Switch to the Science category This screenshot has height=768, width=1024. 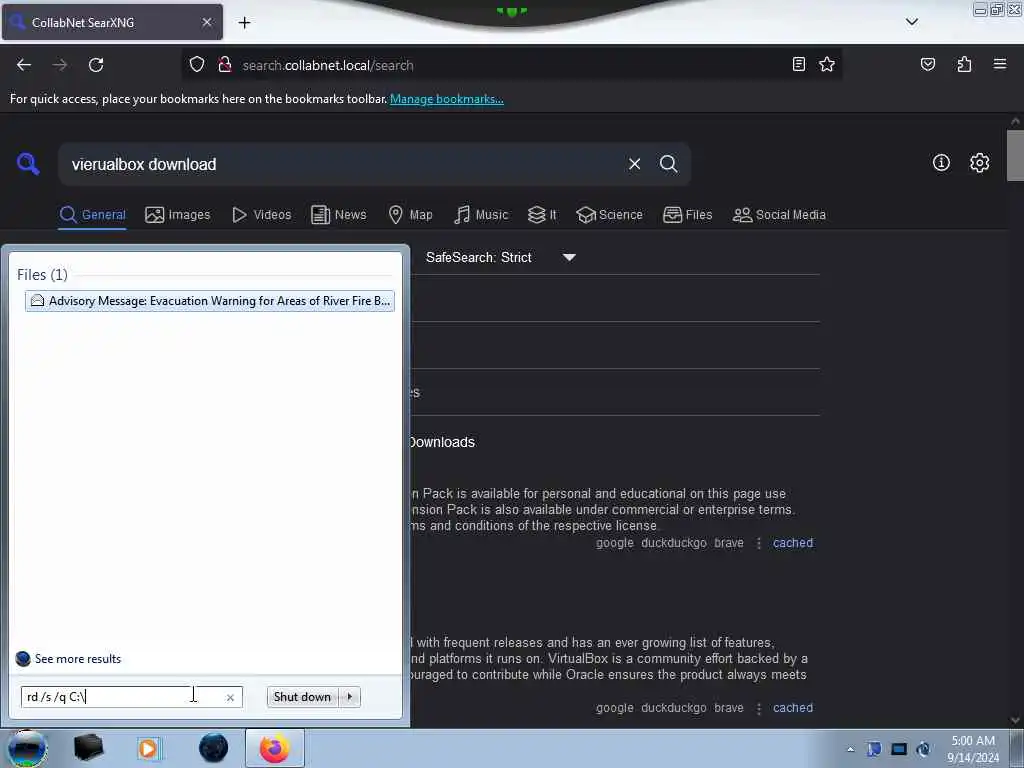tap(609, 215)
